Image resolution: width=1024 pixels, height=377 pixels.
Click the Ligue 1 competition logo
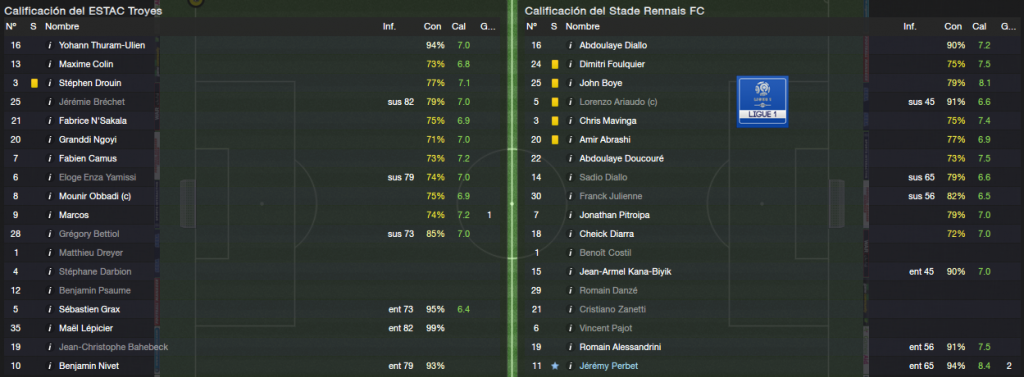[x=762, y=101]
